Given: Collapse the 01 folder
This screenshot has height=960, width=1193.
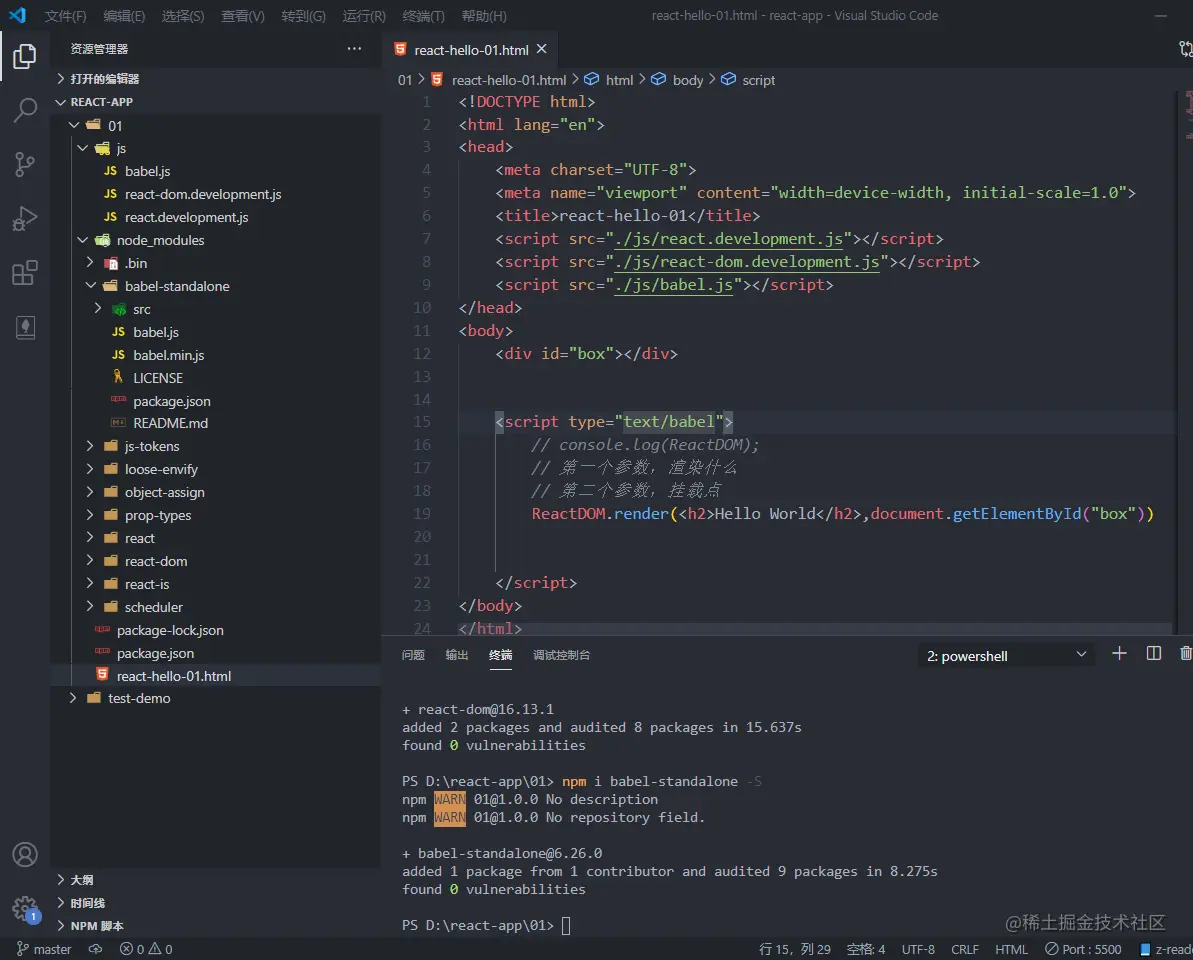Looking at the screenshot, I should pos(74,125).
